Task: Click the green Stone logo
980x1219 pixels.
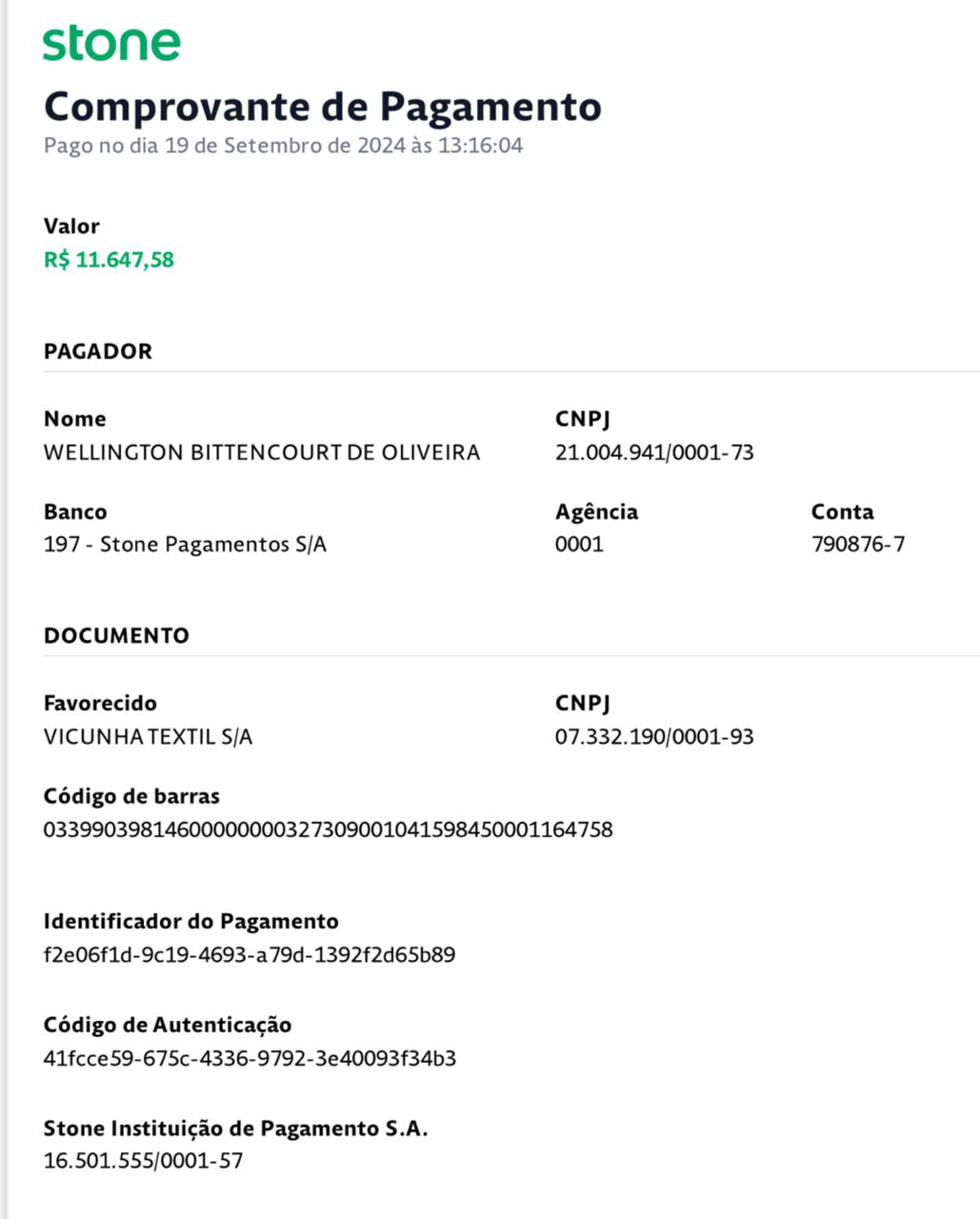Action: pos(111,44)
